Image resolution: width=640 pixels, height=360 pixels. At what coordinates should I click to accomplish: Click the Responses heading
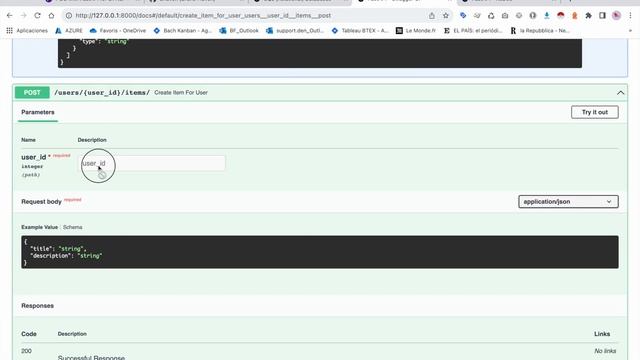pos(38,306)
